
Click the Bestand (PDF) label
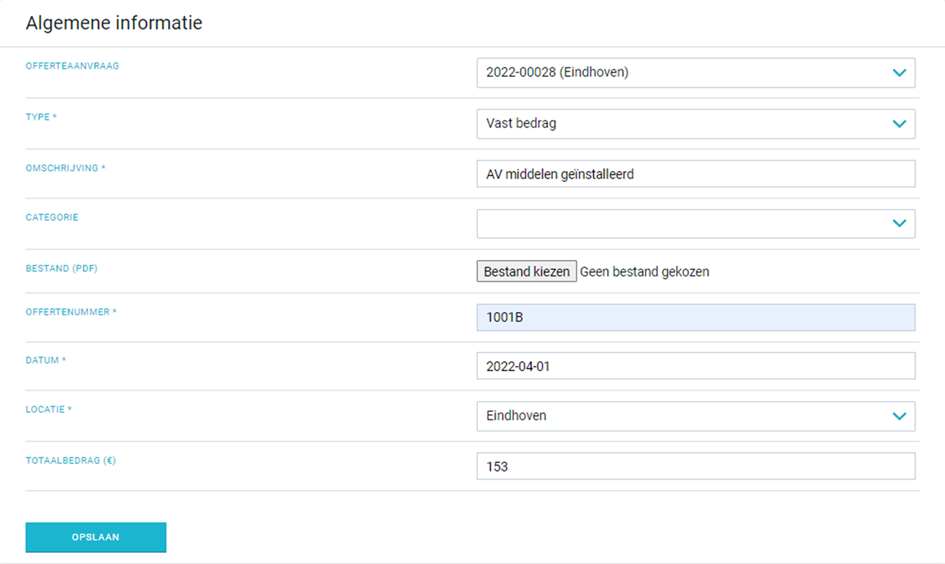pyautogui.click(x=61, y=268)
